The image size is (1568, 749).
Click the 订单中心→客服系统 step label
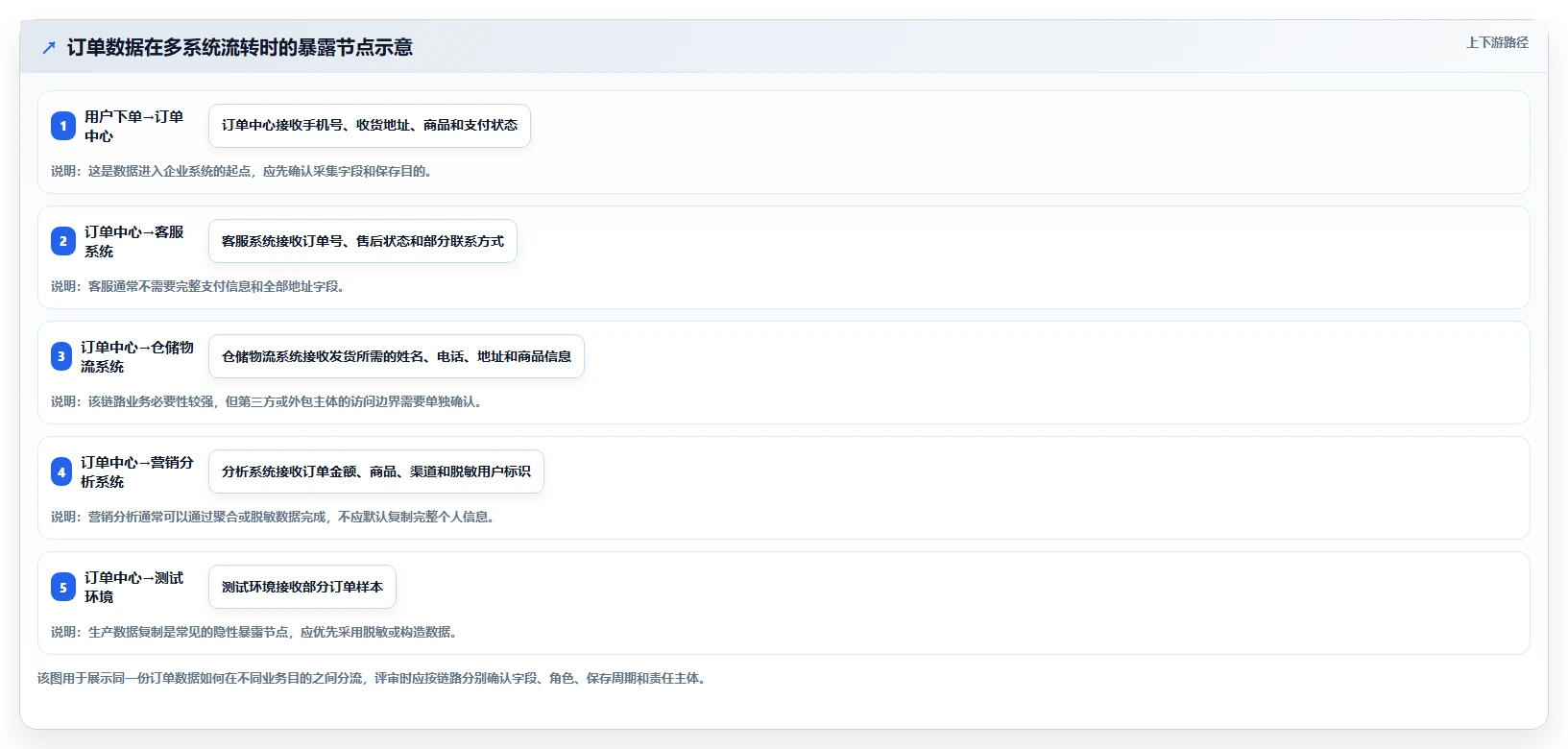click(133, 241)
